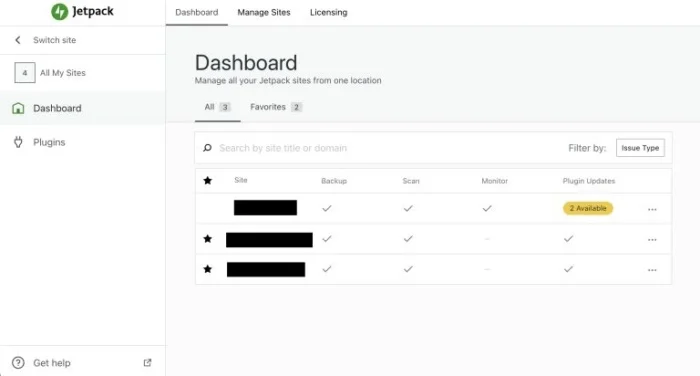Switch to the Dashboard top tab
The height and width of the screenshot is (376, 700).
click(x=196, y=13)
